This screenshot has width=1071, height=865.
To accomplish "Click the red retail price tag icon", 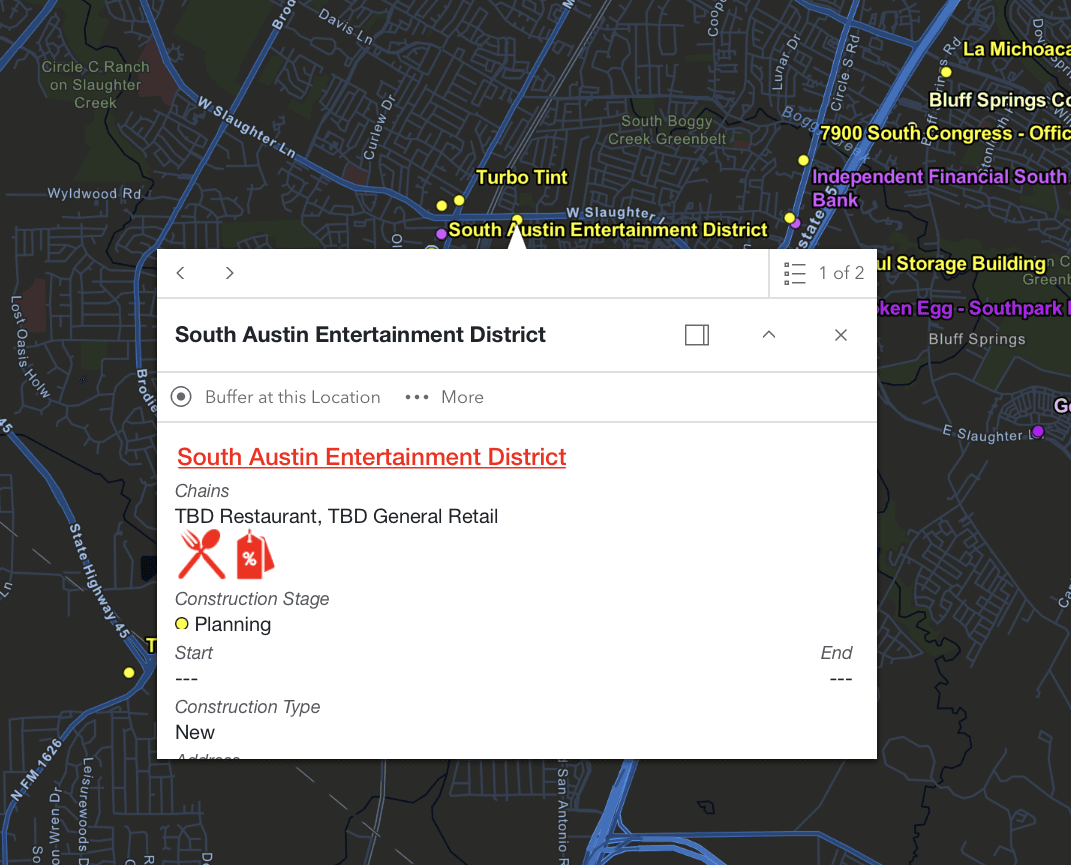I will coord(254,554).
